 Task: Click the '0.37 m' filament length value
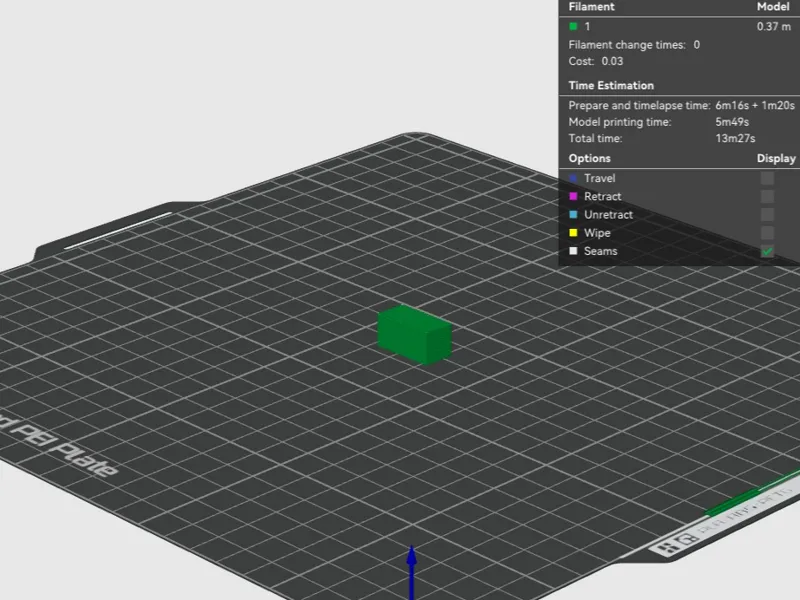point(773,27)
